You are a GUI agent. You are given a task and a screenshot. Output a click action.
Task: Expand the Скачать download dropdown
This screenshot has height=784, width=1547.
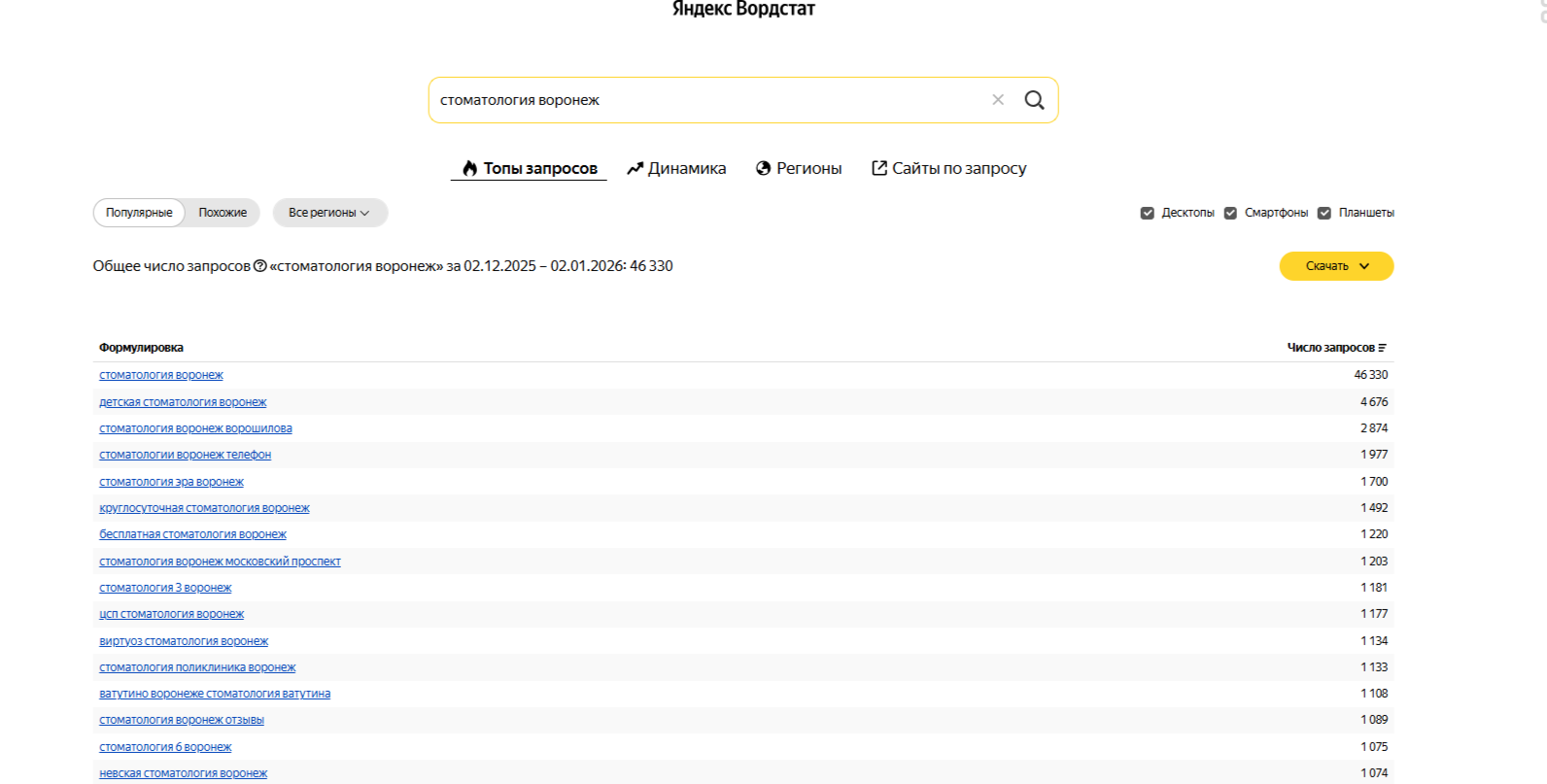(x=1335, y=266)
